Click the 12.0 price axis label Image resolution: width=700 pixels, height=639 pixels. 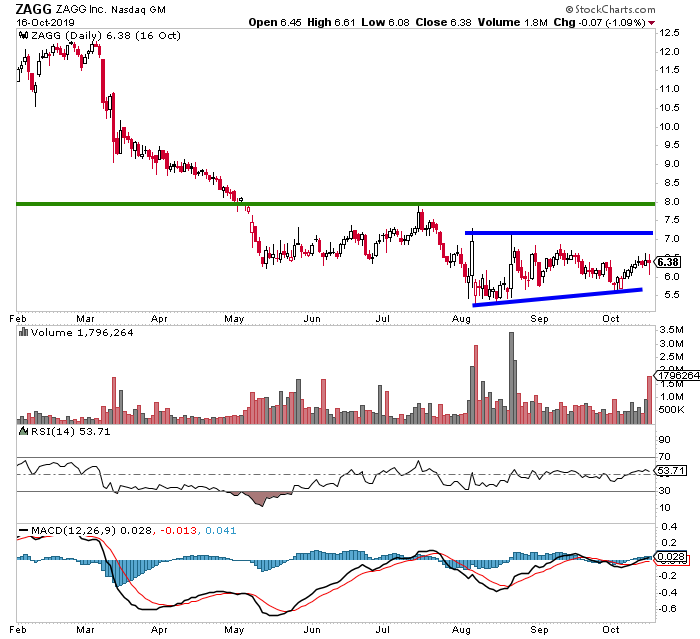(670, 52)
